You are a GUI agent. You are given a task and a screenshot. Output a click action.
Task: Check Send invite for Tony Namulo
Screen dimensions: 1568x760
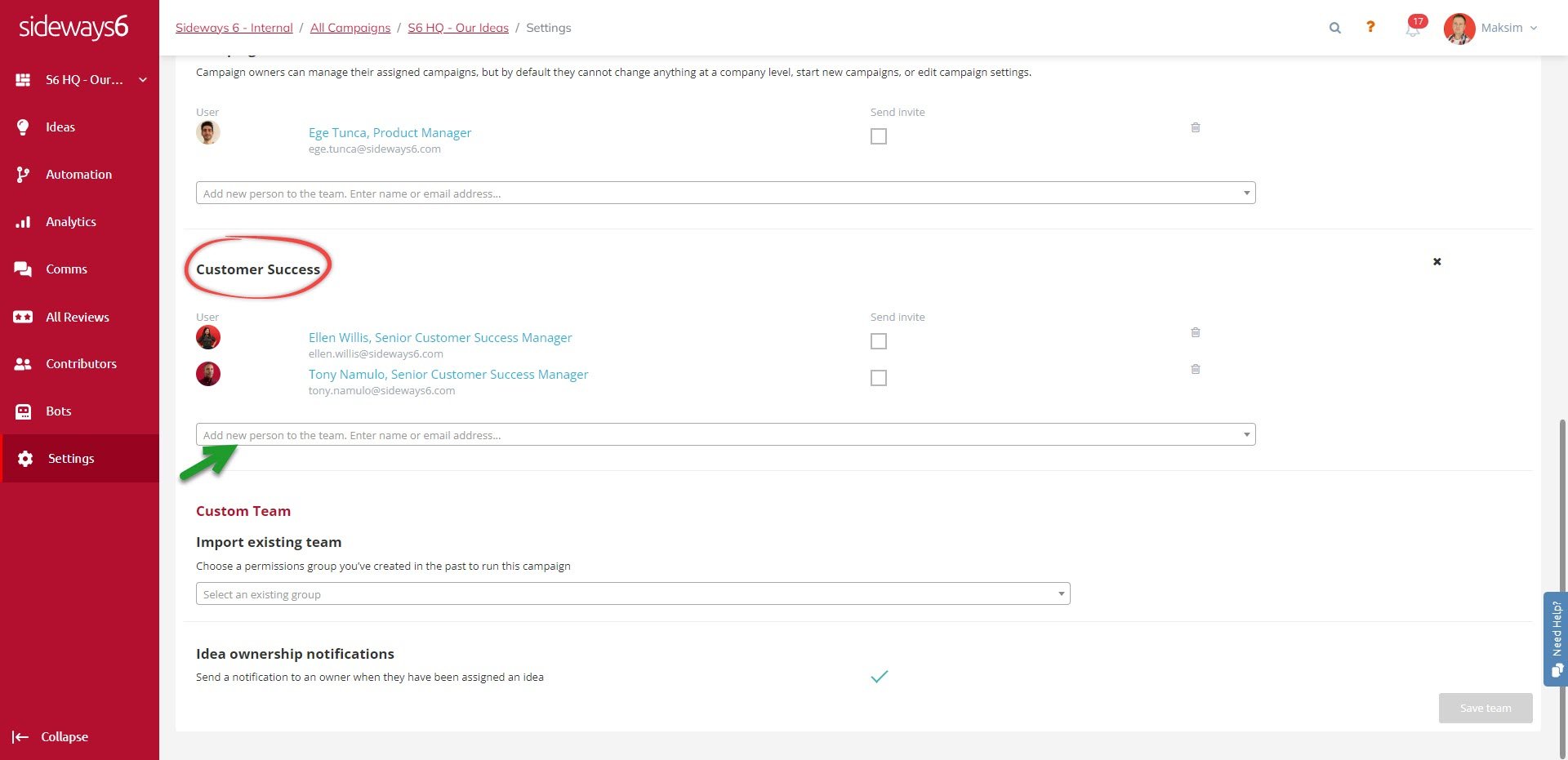[879, 378]
